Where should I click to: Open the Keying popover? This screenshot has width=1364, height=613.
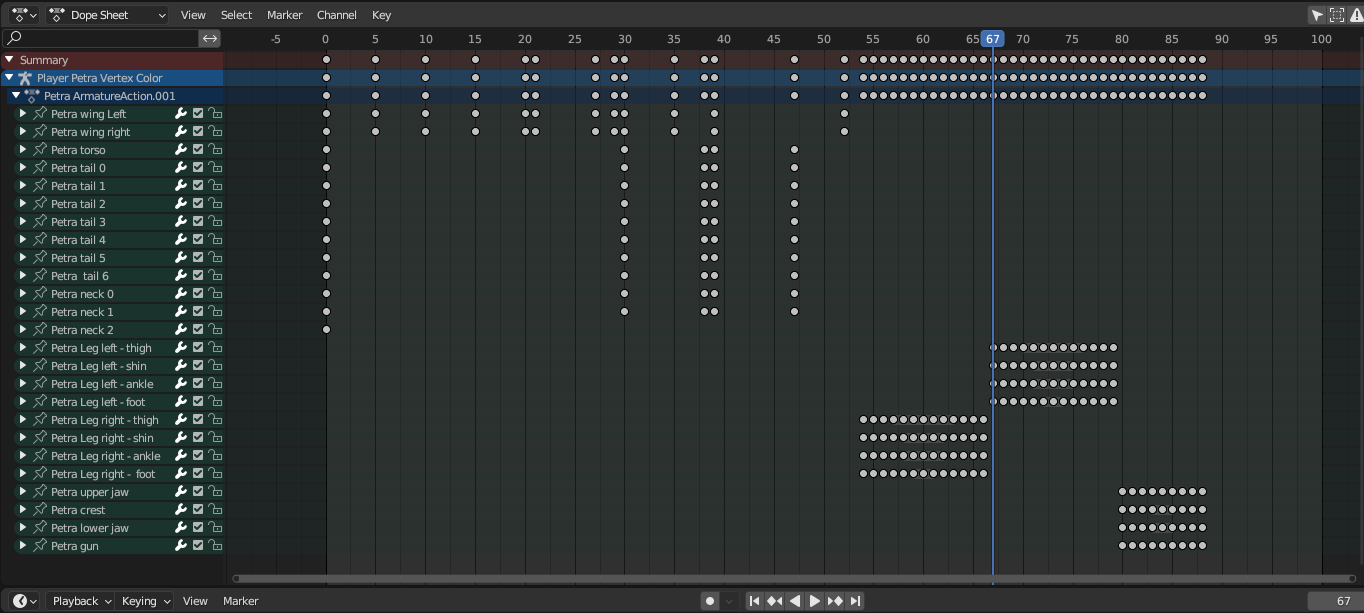(x=146, y=601)
